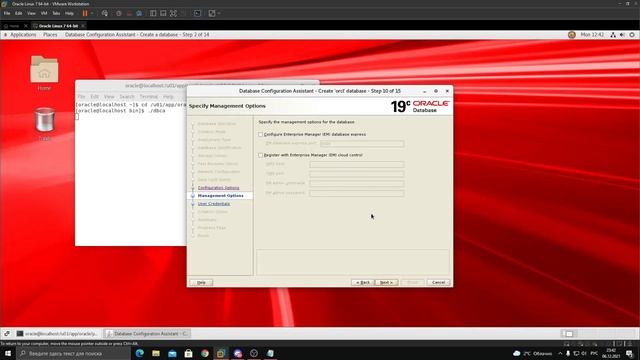Open VMware File menu
The width and height of the screenshot is (640, 360).
point(7,13)
